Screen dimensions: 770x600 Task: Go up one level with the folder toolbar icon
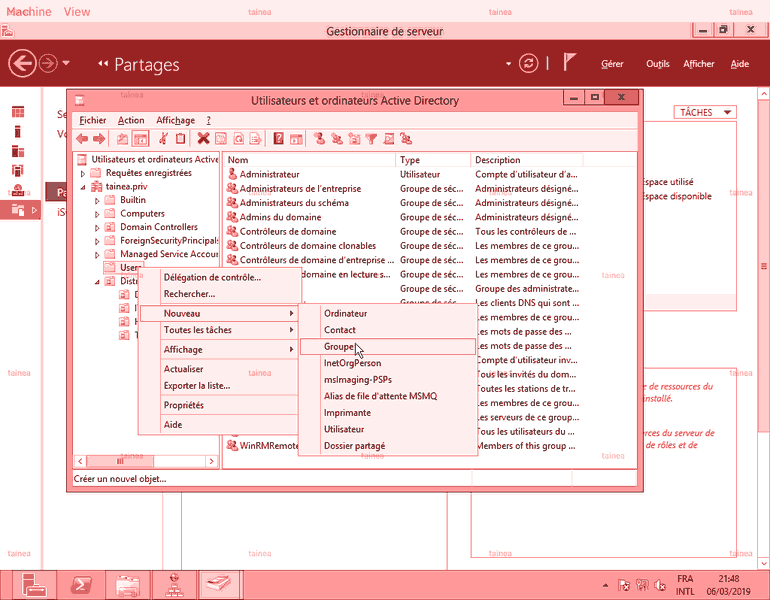(122, 139)
